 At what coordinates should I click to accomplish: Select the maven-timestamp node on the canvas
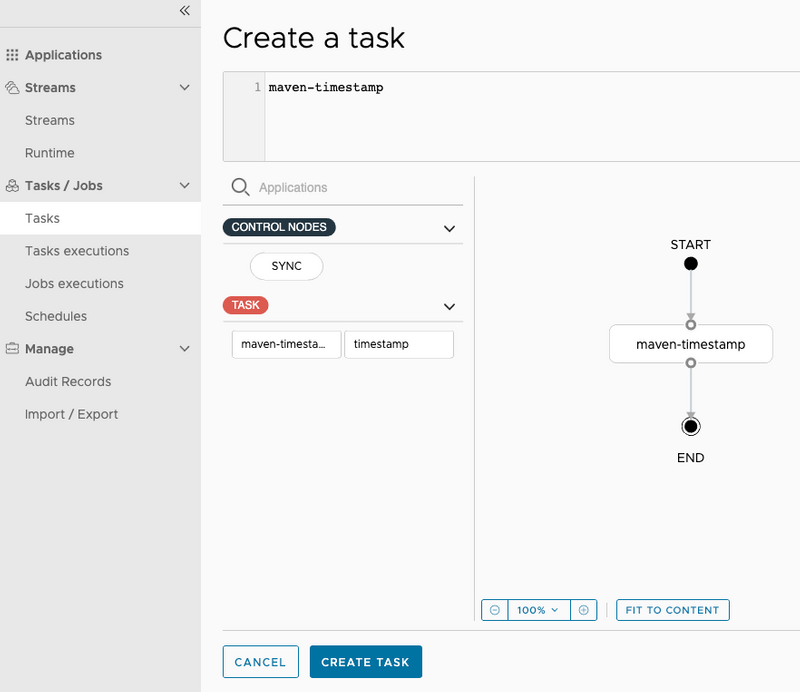[690, 343]
